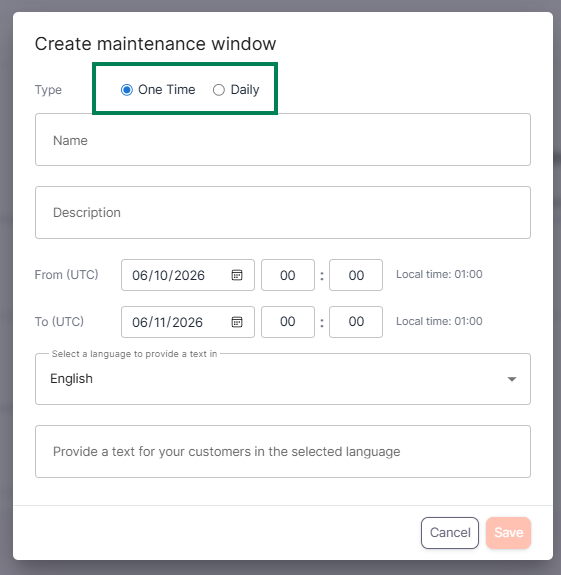Viewport: 561px width, 575px height.
Task: Edit the From date 06/10/2026 field
Action: coord(188,275)
